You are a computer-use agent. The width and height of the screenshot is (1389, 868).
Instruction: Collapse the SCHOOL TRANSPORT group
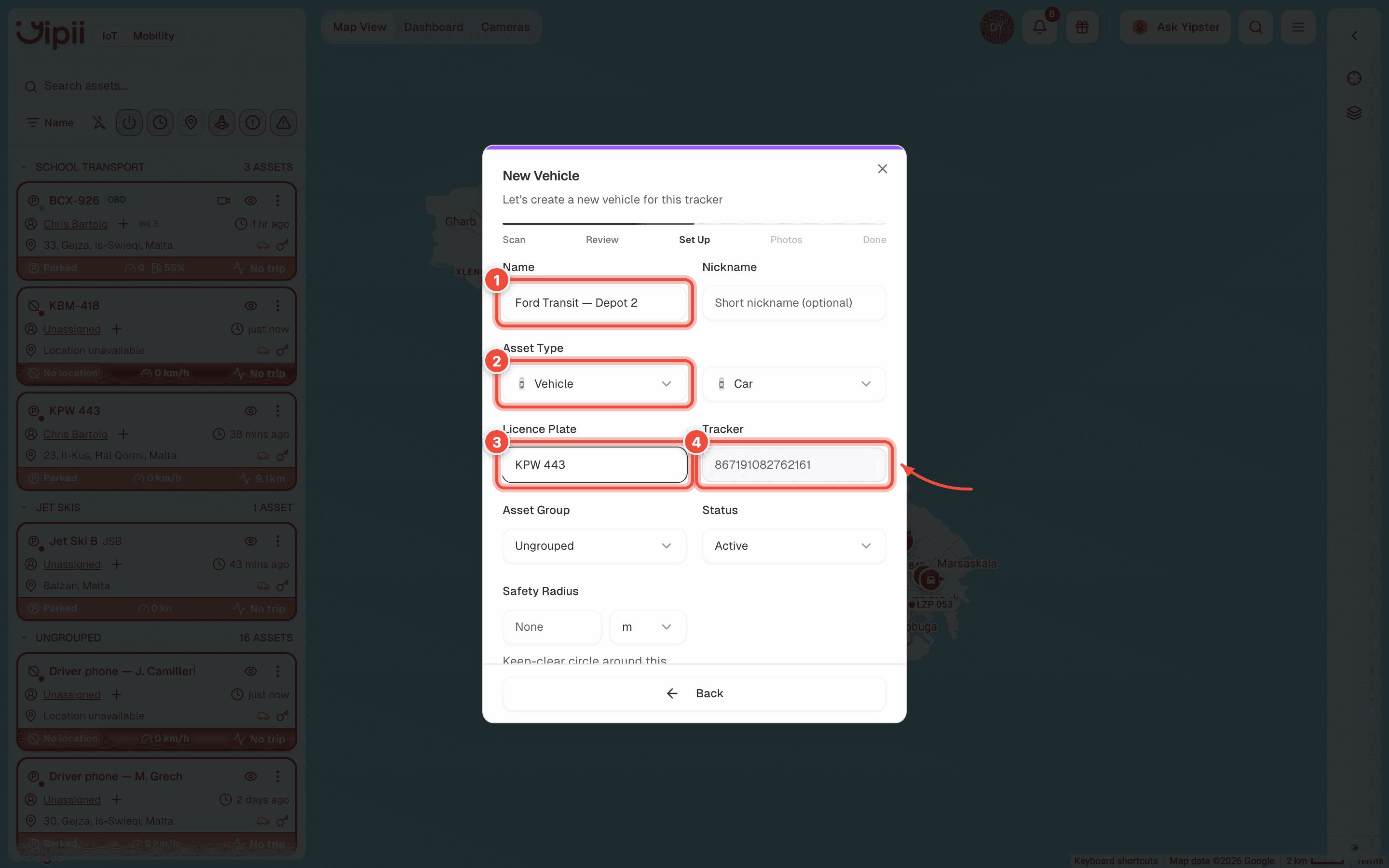(x=24, y=167)
